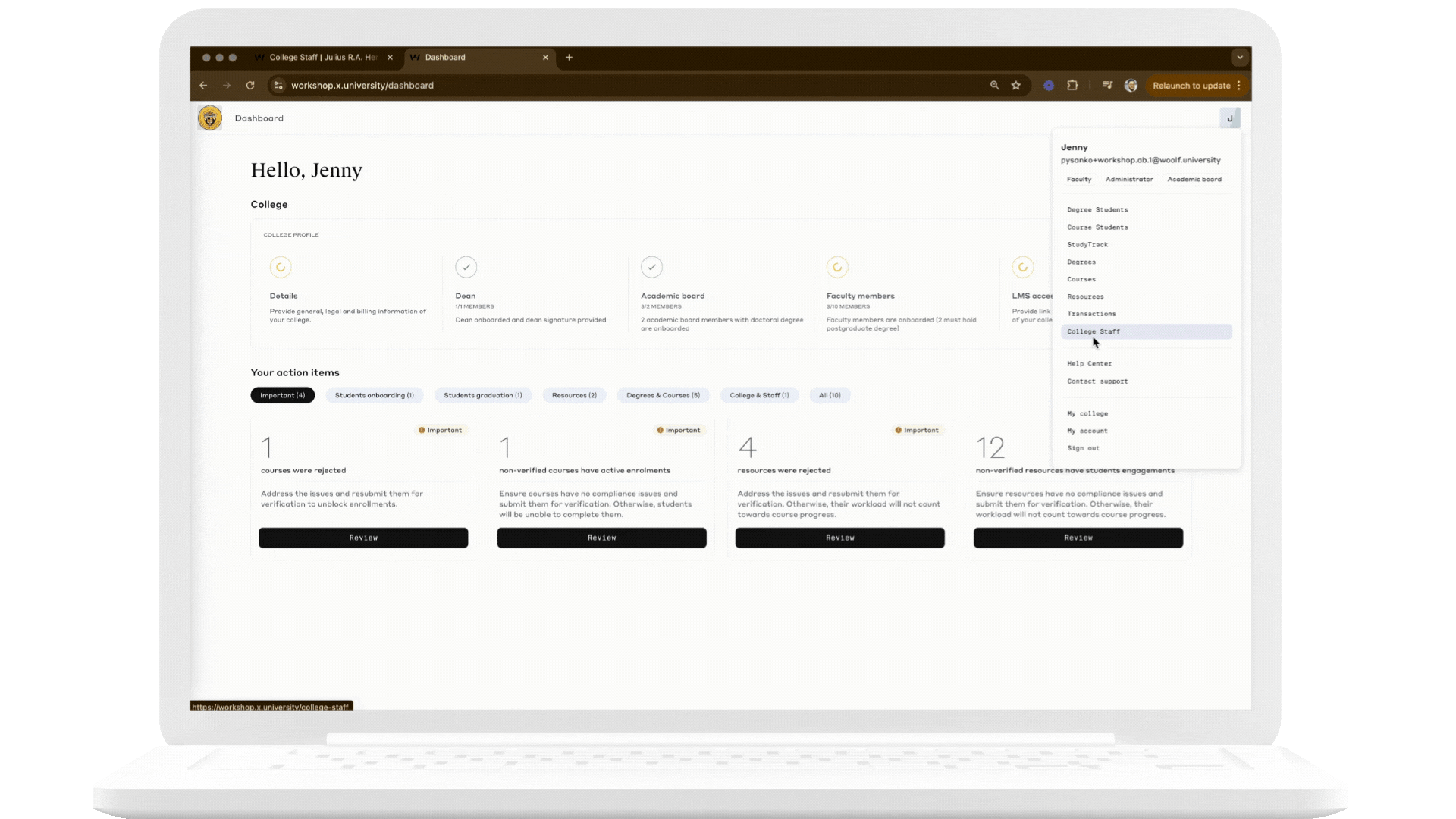Switch to the College Staff browser tab
The image size is (1456, 819).
pyautogui.click(x=324, y=58)
